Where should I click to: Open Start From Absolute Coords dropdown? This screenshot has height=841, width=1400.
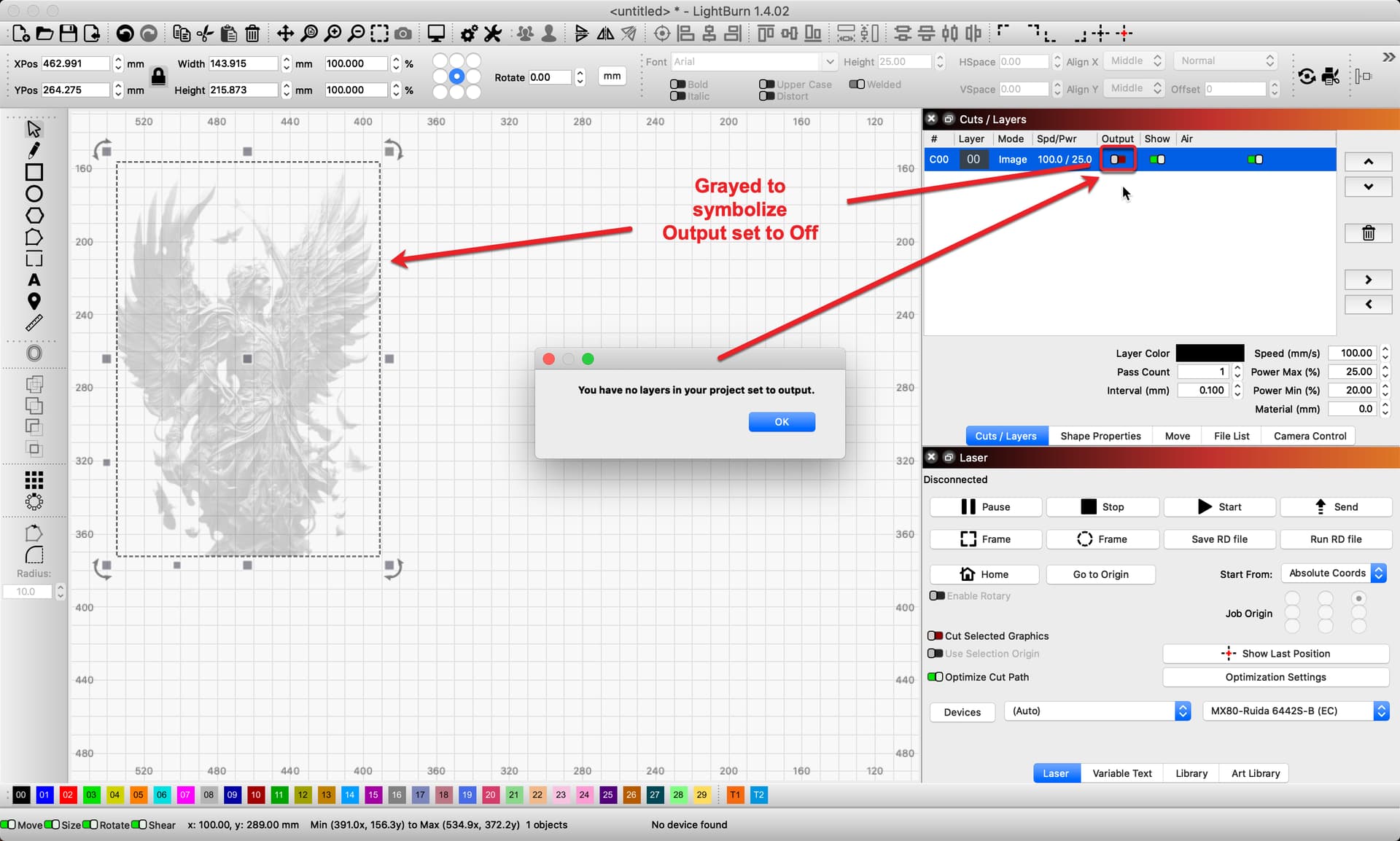pos(1336,574)
